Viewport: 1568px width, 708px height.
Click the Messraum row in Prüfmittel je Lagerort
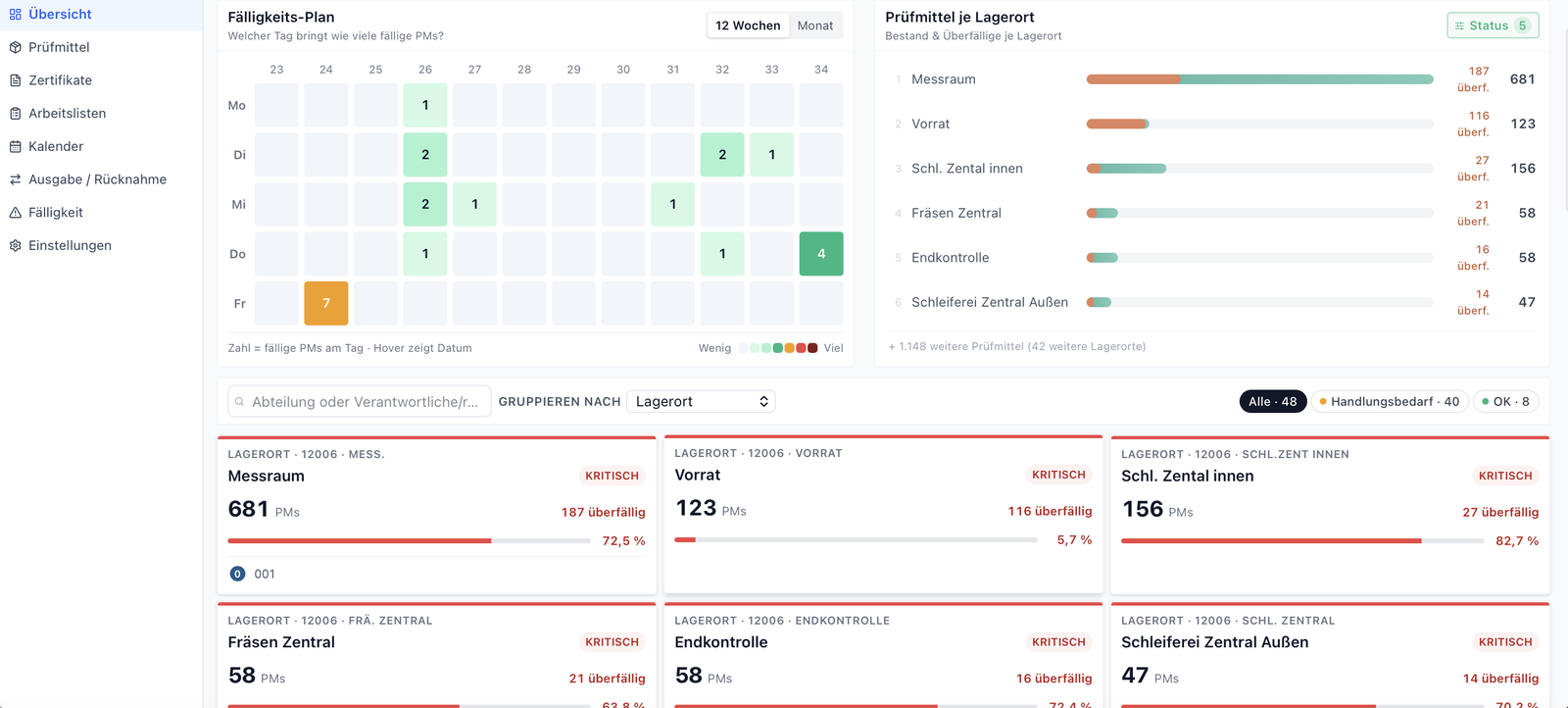pos(1213,79)
